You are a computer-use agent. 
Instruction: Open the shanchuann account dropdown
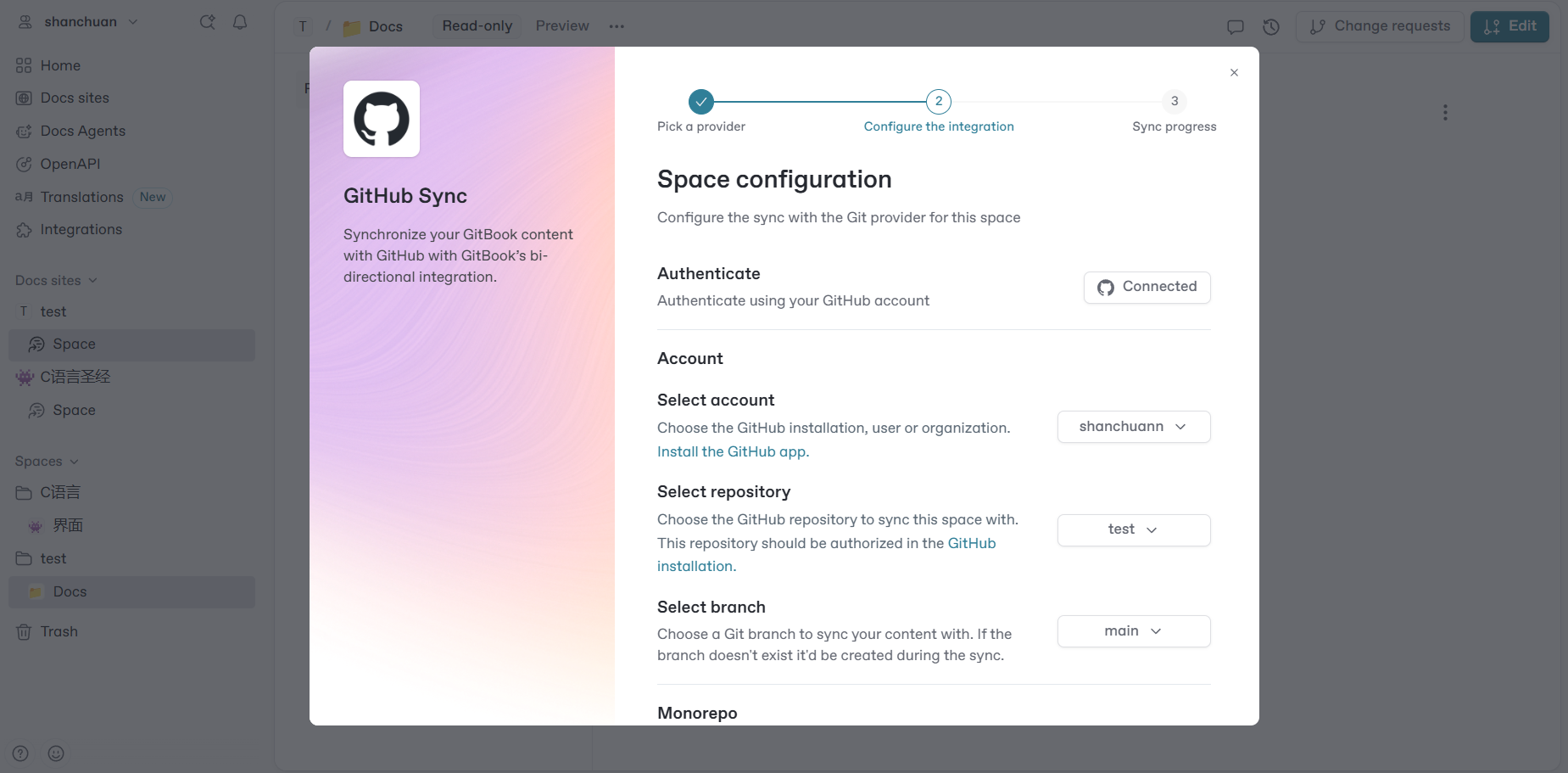click(x=1134, y=427)
